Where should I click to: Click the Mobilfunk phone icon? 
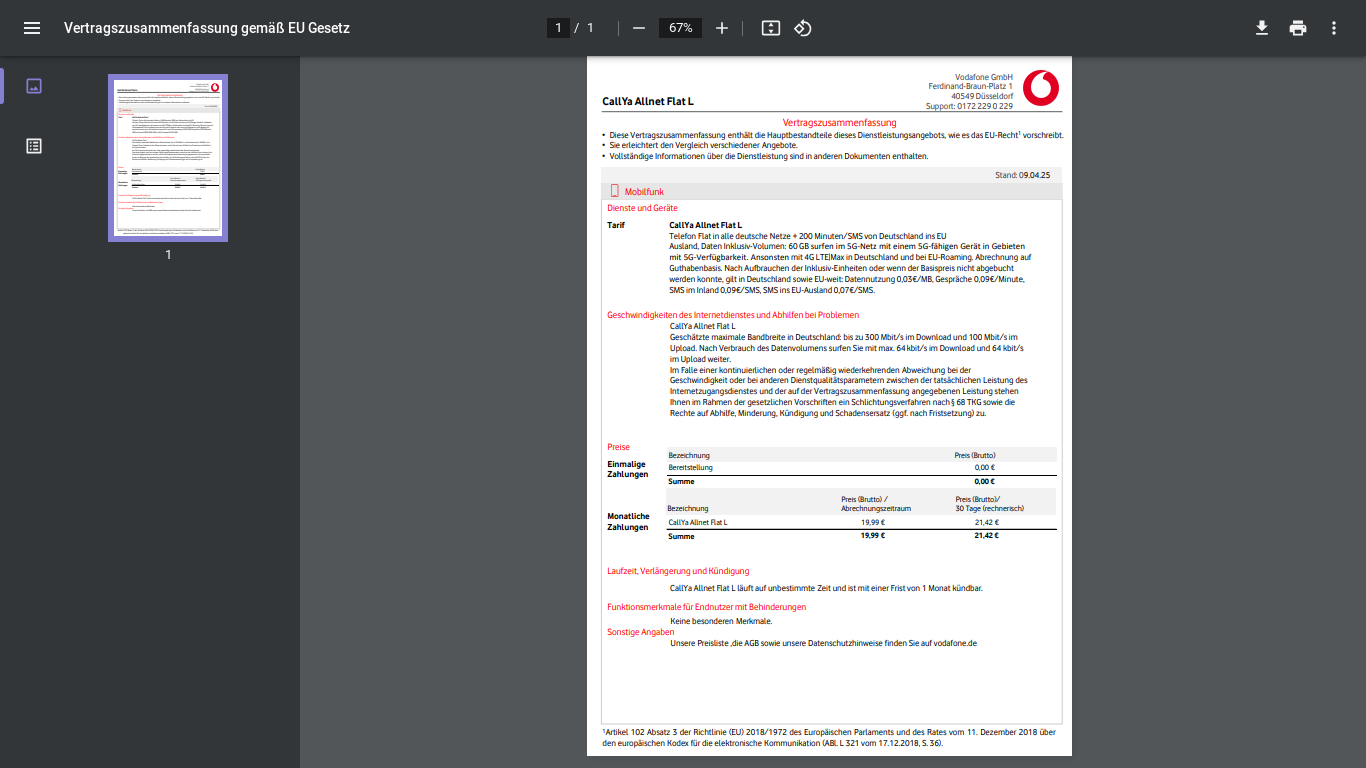coord(615,191)
